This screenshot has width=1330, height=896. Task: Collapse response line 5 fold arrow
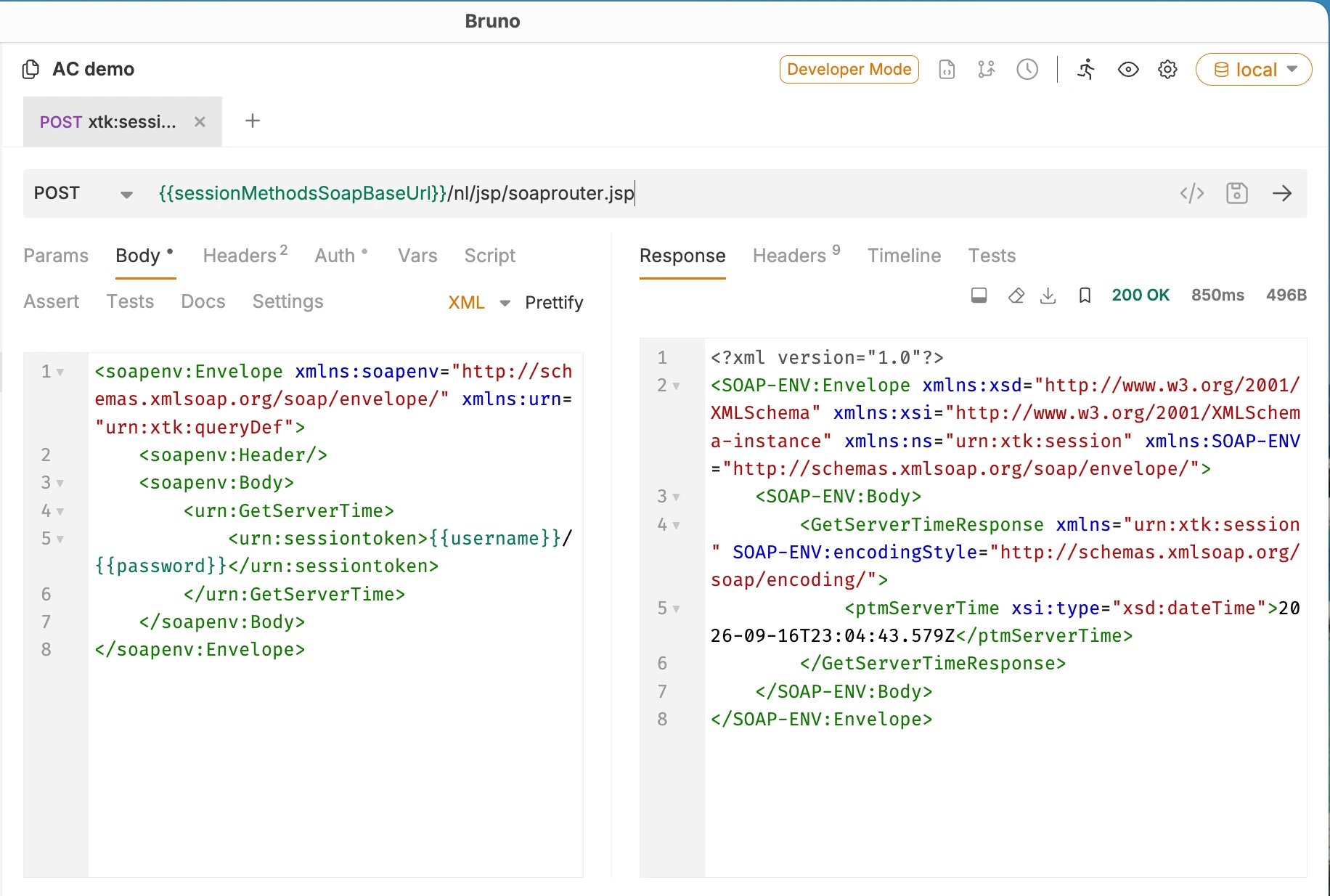(x=677, y=609)
